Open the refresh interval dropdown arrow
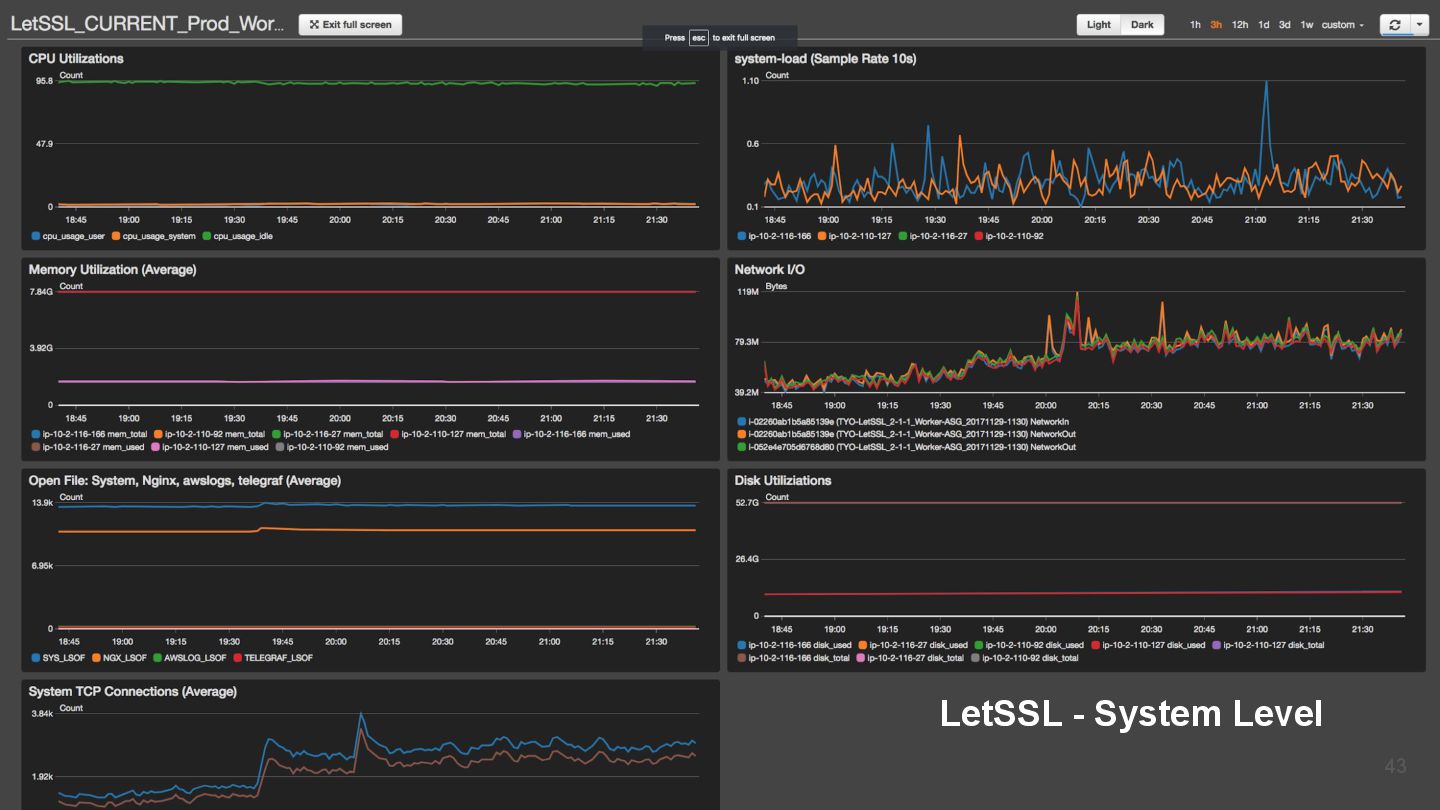This screenshot has height=810, width=1440. [x=1419, y=25]
